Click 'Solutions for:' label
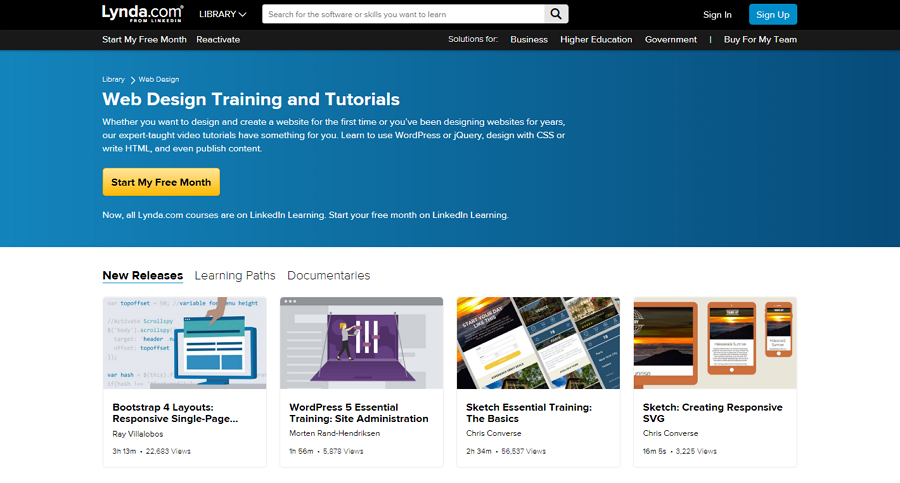Image resolution: width=900 pixels, height=483 pixels. point(473,39)
